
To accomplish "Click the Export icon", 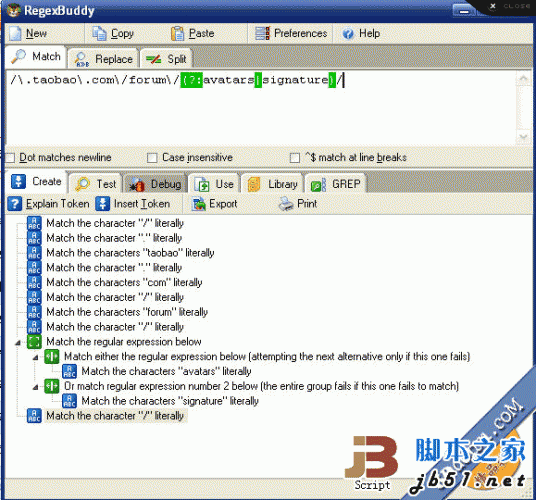I will coord(199,204).
